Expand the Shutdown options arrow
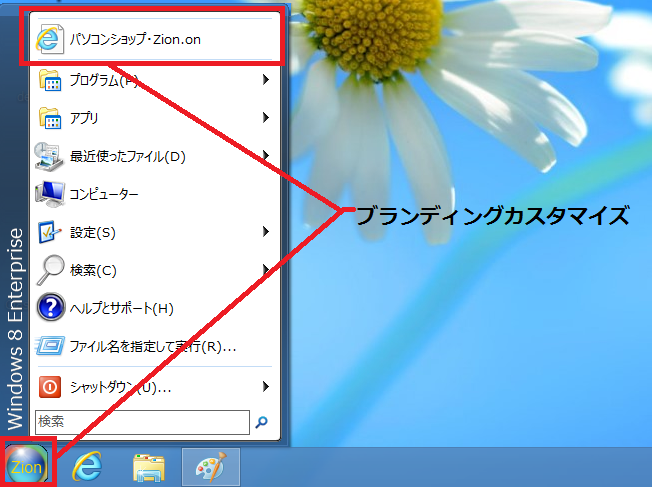 266,386
